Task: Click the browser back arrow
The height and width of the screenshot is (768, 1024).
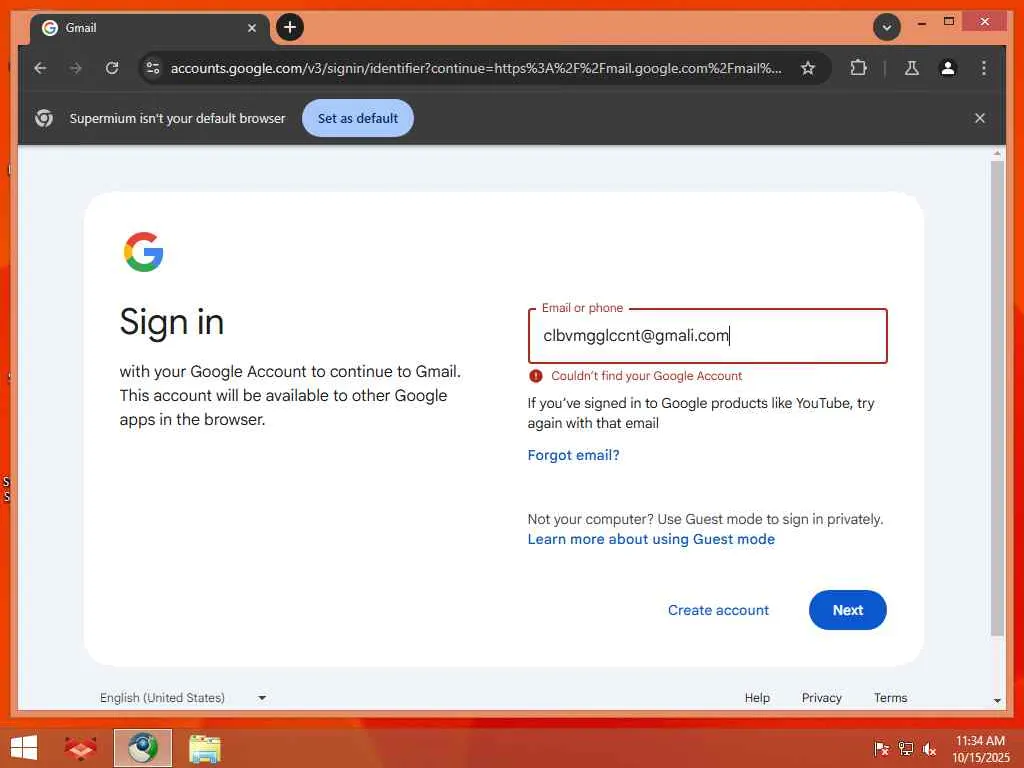Action: pyautogui.click(x=40, y=68)
